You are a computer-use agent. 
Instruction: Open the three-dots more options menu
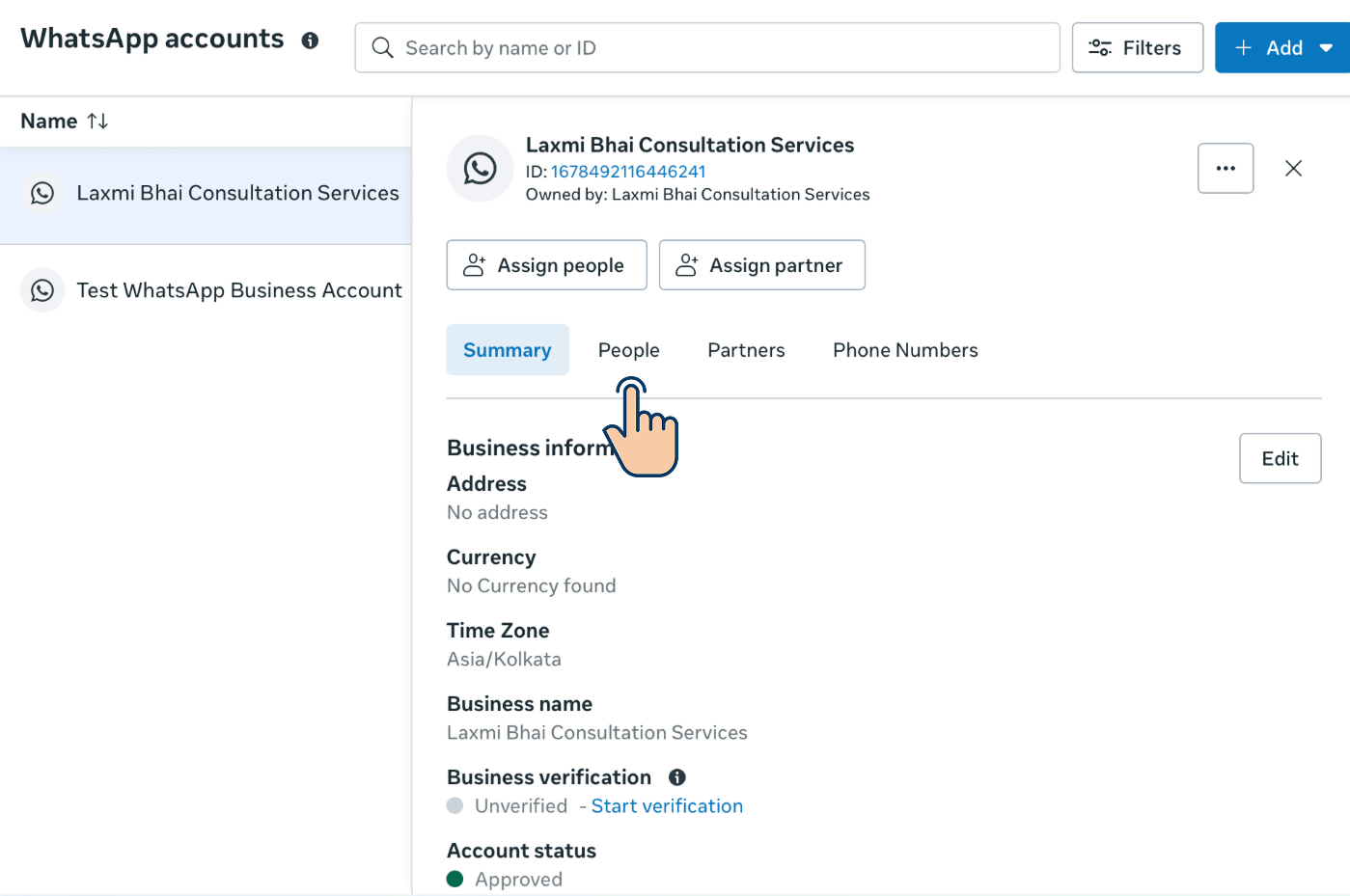(1226, 169)
